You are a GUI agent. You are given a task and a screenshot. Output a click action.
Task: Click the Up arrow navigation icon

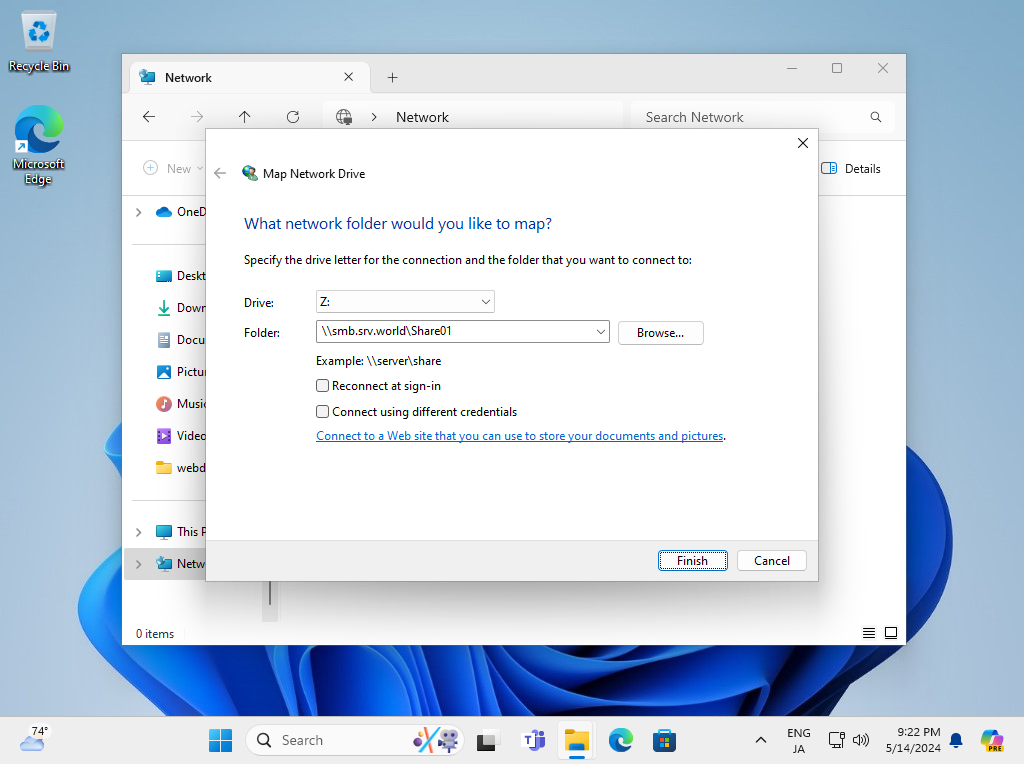click(245, 117)
